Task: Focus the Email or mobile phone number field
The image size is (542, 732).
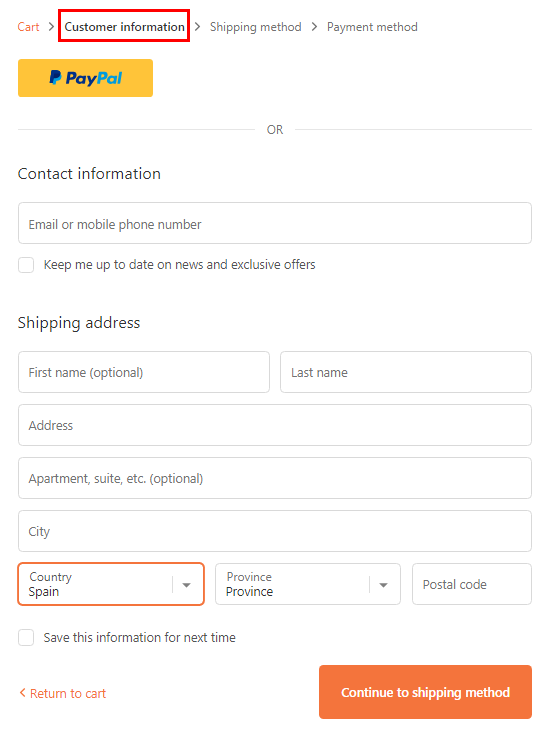Action: click(x=275, y=223)
